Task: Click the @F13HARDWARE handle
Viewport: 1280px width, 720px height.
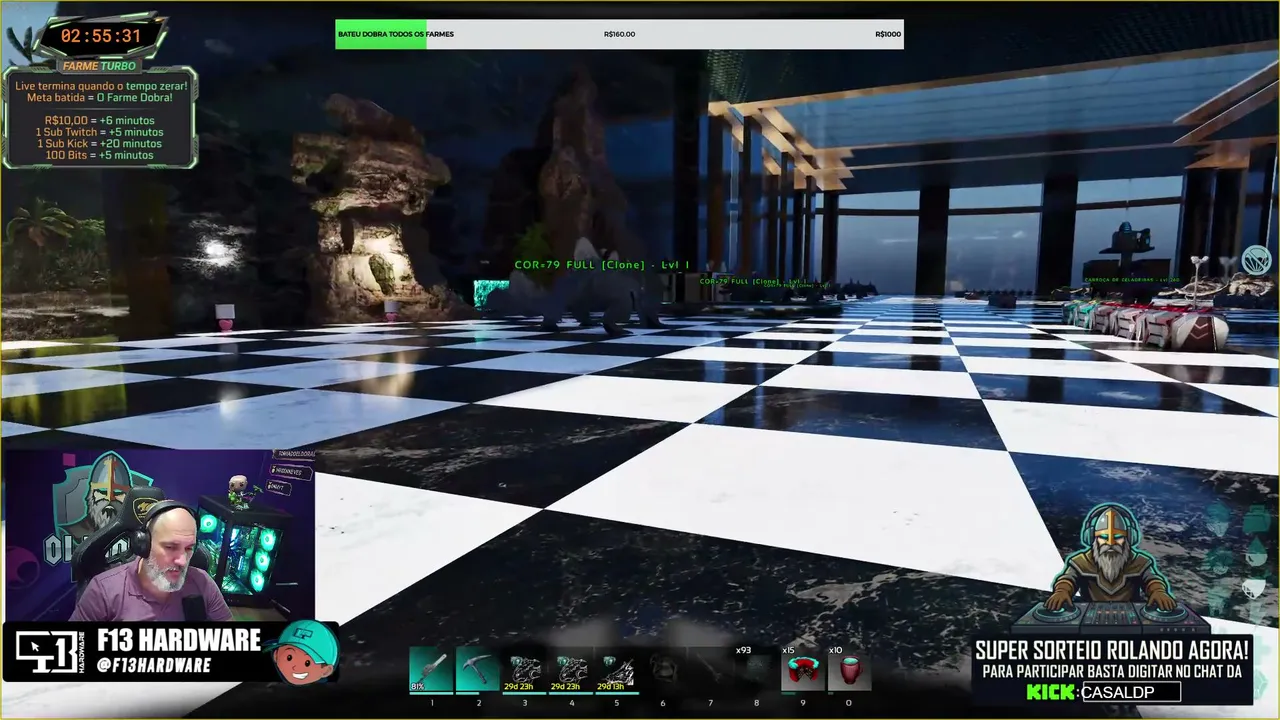Action: click(154, 666)
